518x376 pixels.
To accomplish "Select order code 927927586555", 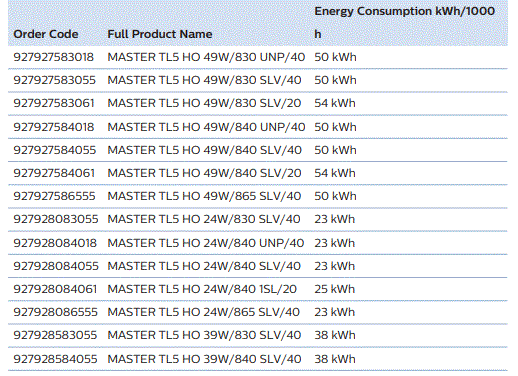I will (x=54, y=196).
